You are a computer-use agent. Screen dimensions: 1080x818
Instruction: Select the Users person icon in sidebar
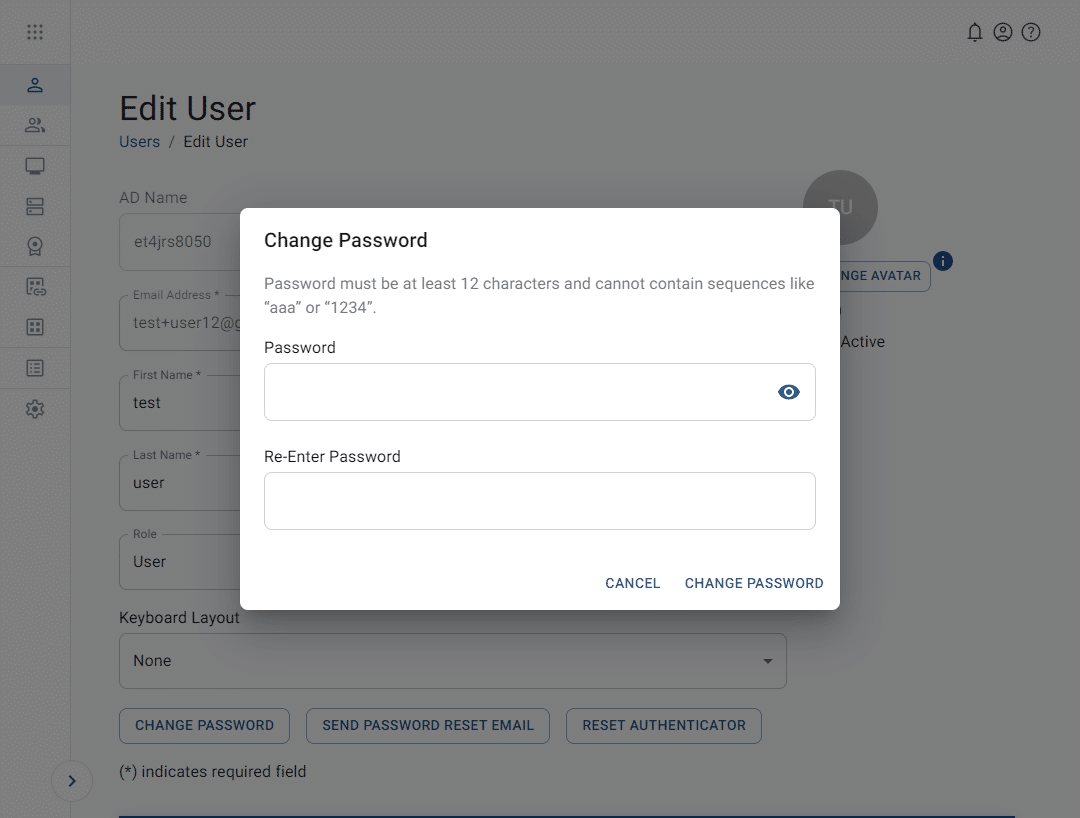(35, 85)
